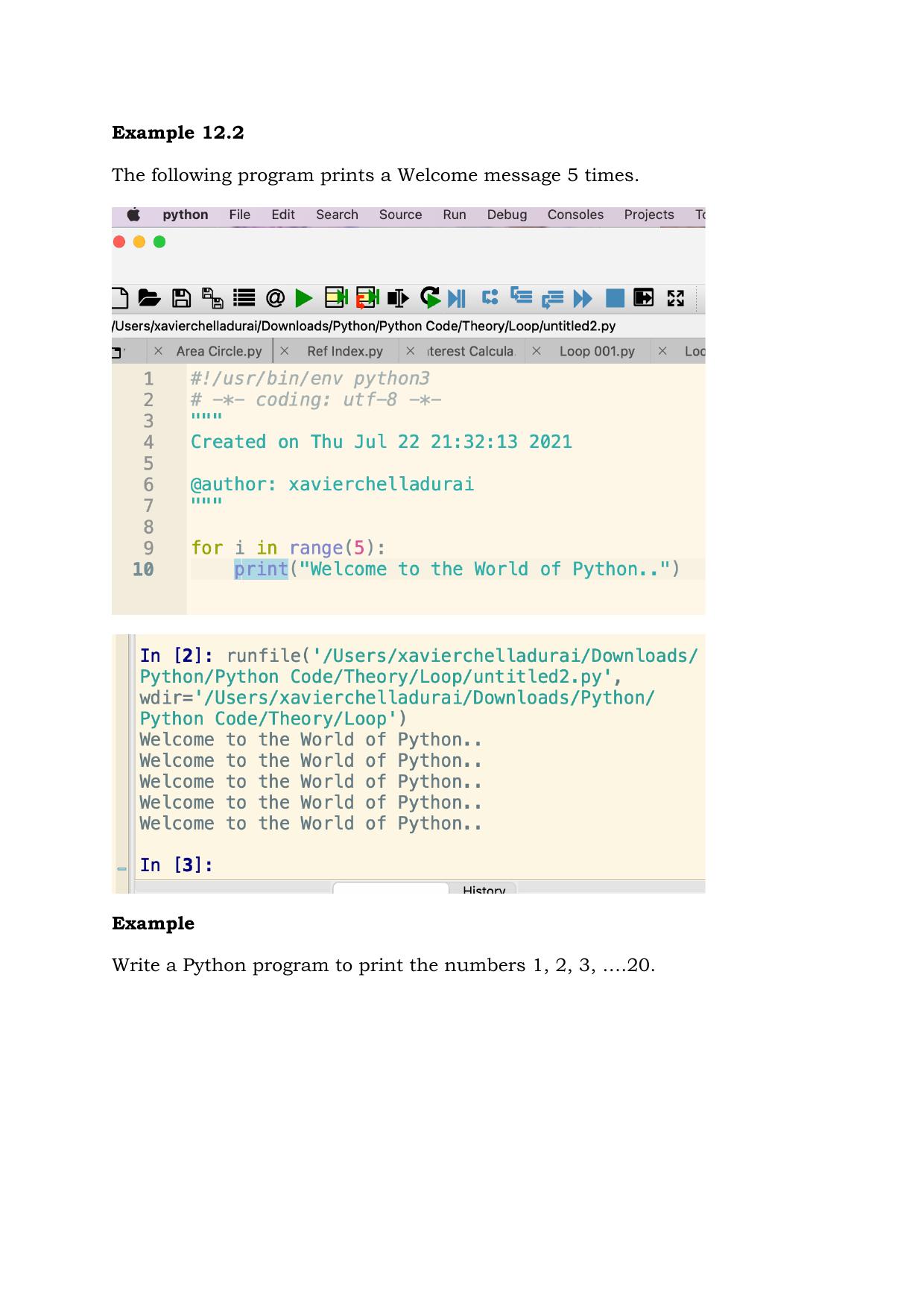Image resolution: width=924 pixels, height=1308 pixels.
Task: Open a file via the folder icon
Action: [150, 299]
